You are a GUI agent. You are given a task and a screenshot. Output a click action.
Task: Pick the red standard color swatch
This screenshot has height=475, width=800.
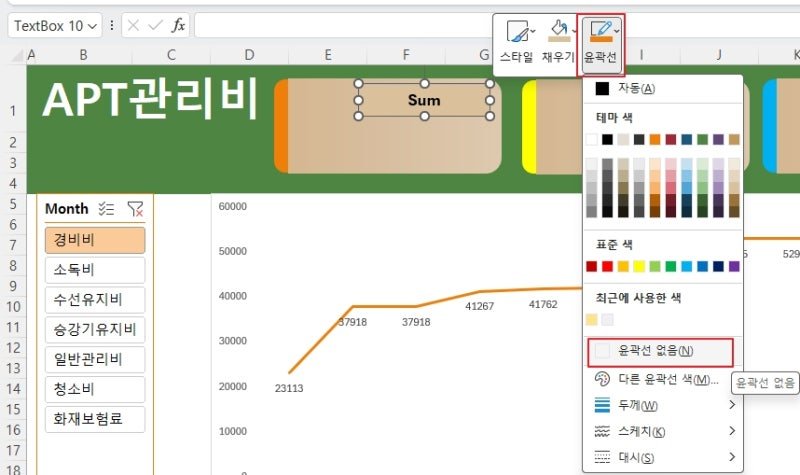point(607,266)
